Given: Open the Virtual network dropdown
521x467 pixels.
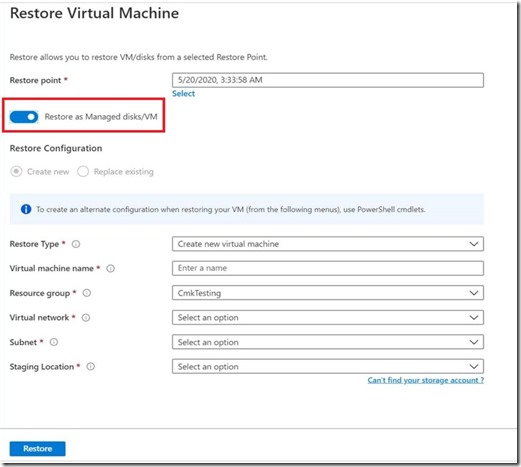Looking at the screenshot, I should pyautogui.click(x=328, y=318).
